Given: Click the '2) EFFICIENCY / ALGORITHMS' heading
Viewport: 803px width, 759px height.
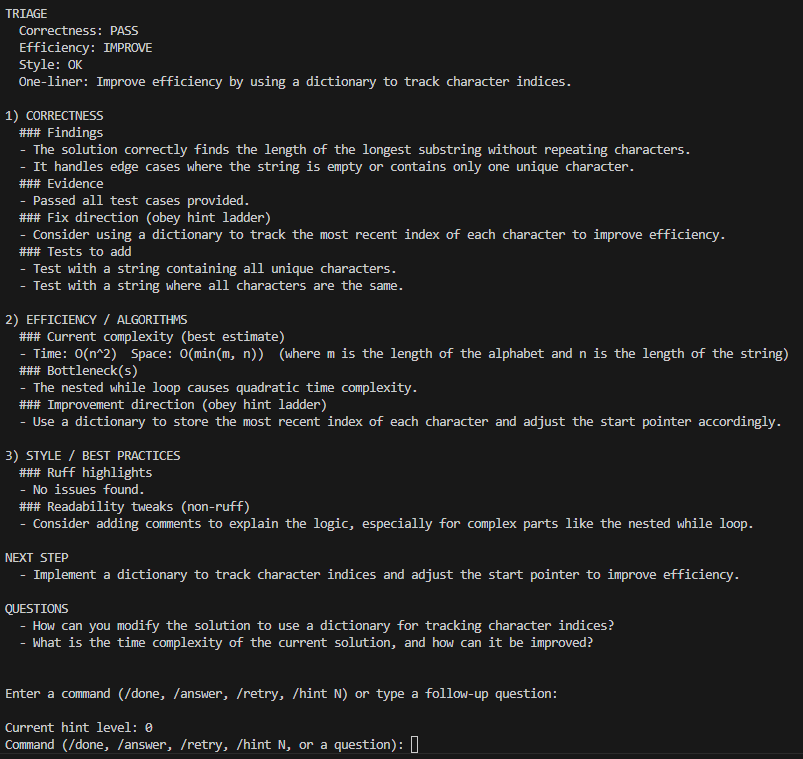Looking at the screenshot, I should (x=96, y=320).
